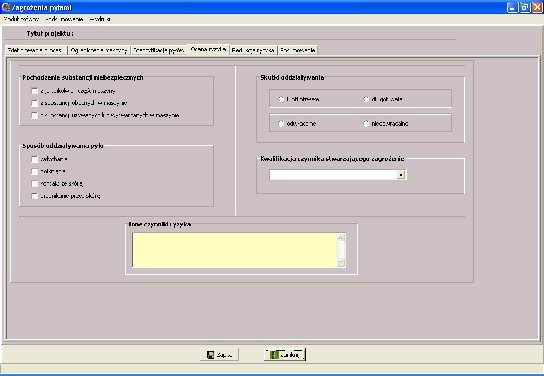Viewport: 544px width, 376px height.
Task: Select the długotrwałe radio button
Action: pyautogui.click(x=366, y=99)
